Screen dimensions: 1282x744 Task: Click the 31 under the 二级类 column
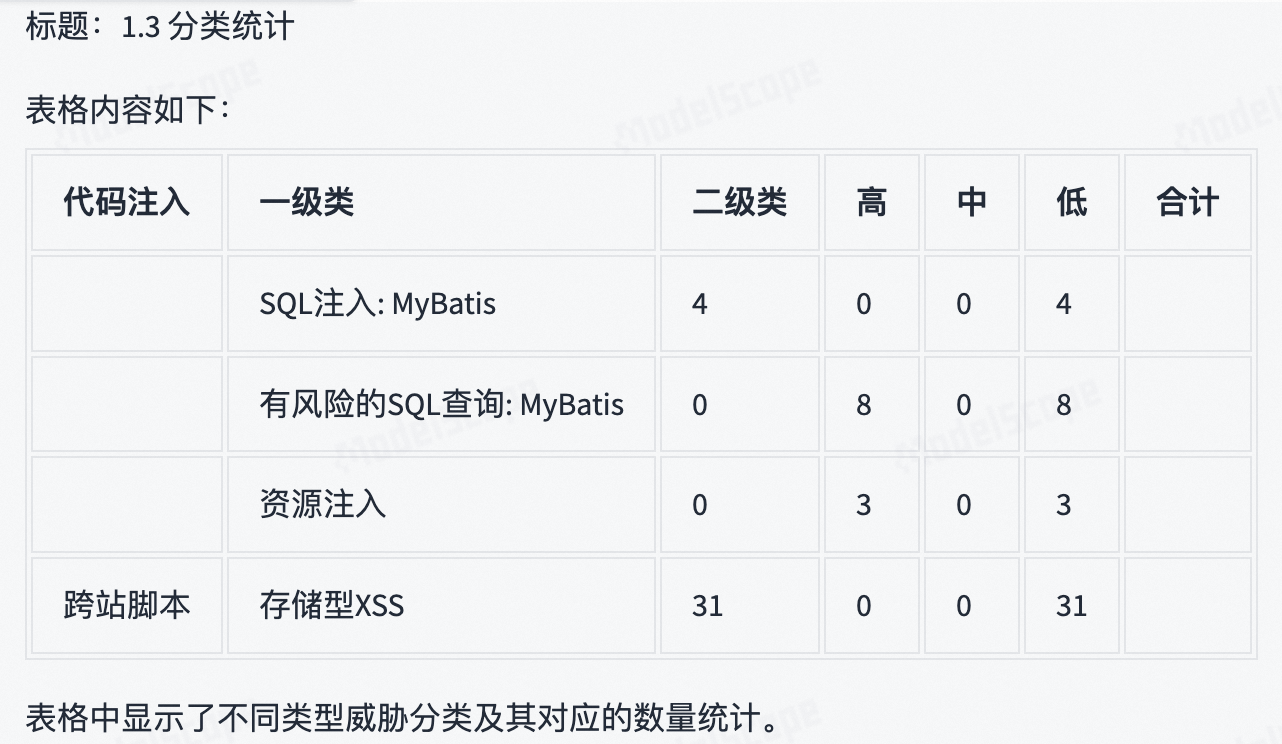707,606
